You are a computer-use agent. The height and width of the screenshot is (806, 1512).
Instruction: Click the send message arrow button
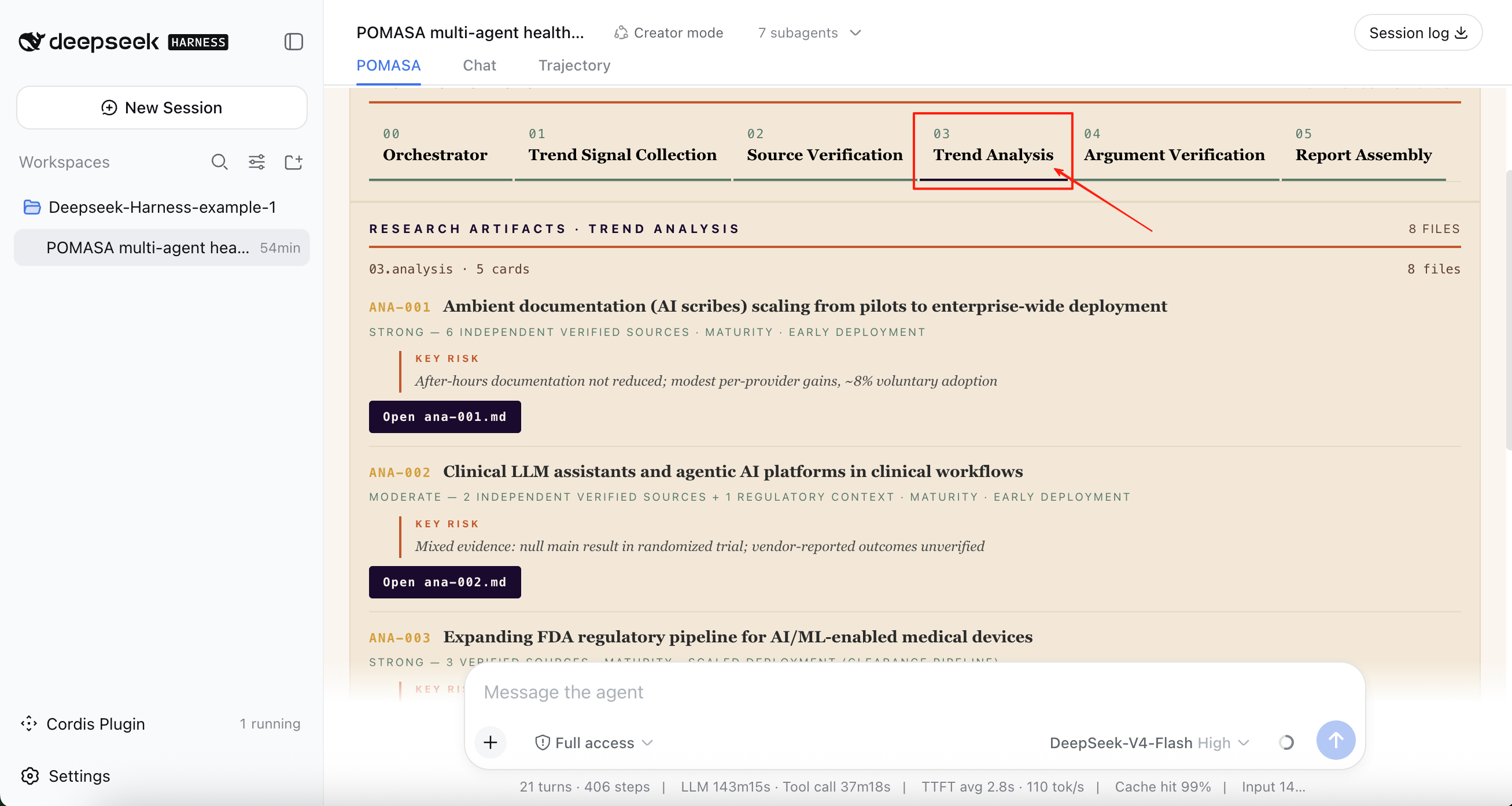(1336, 740)
